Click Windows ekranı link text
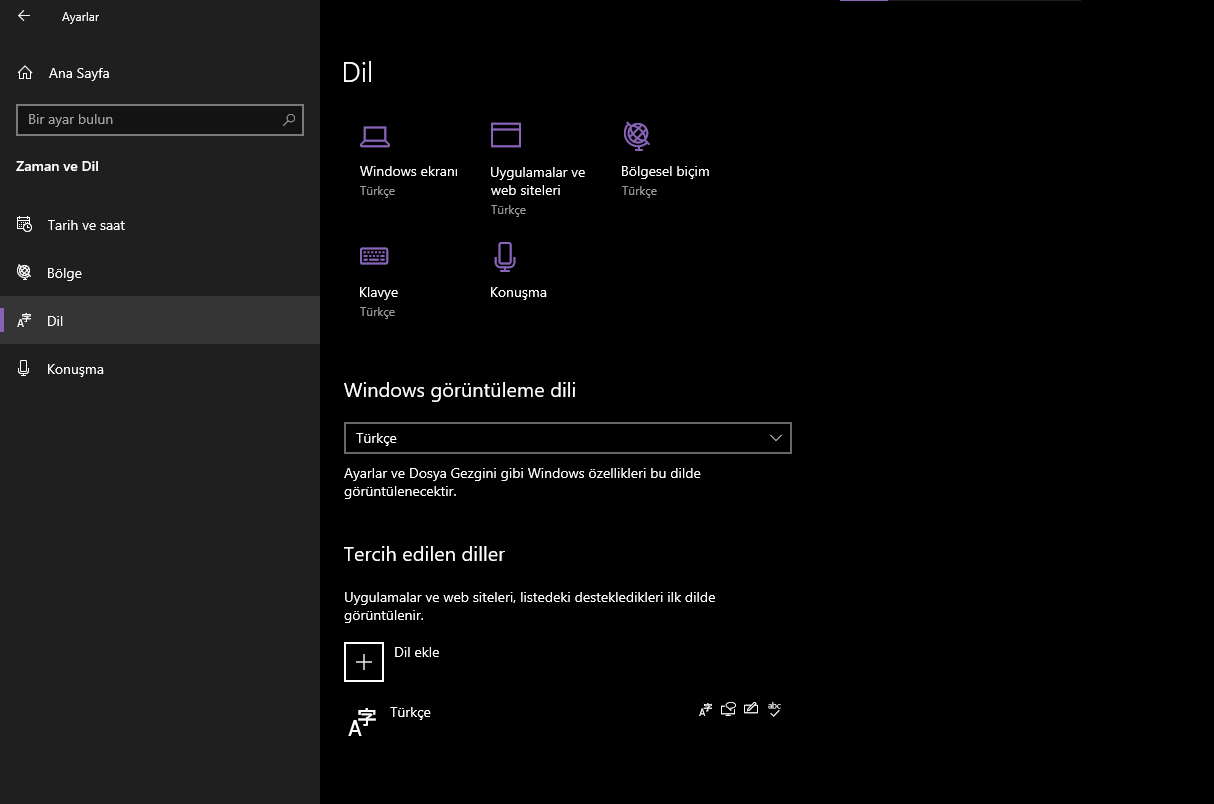 coord(409,171)
